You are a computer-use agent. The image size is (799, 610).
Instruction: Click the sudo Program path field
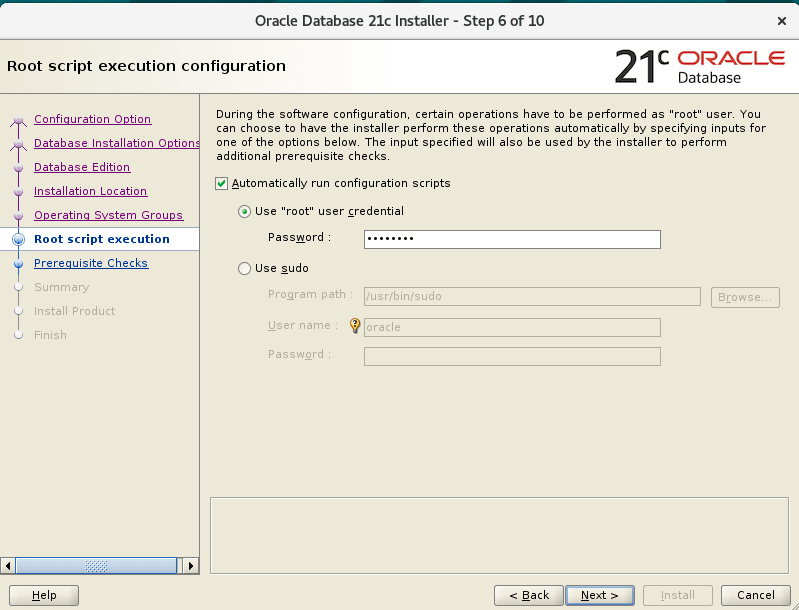(532, 296)
